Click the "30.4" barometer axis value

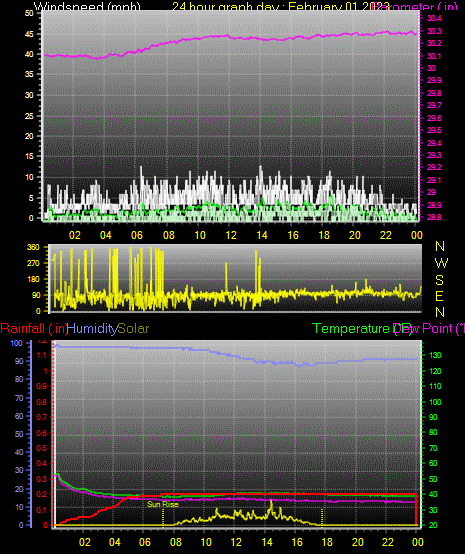click(434, 18)
